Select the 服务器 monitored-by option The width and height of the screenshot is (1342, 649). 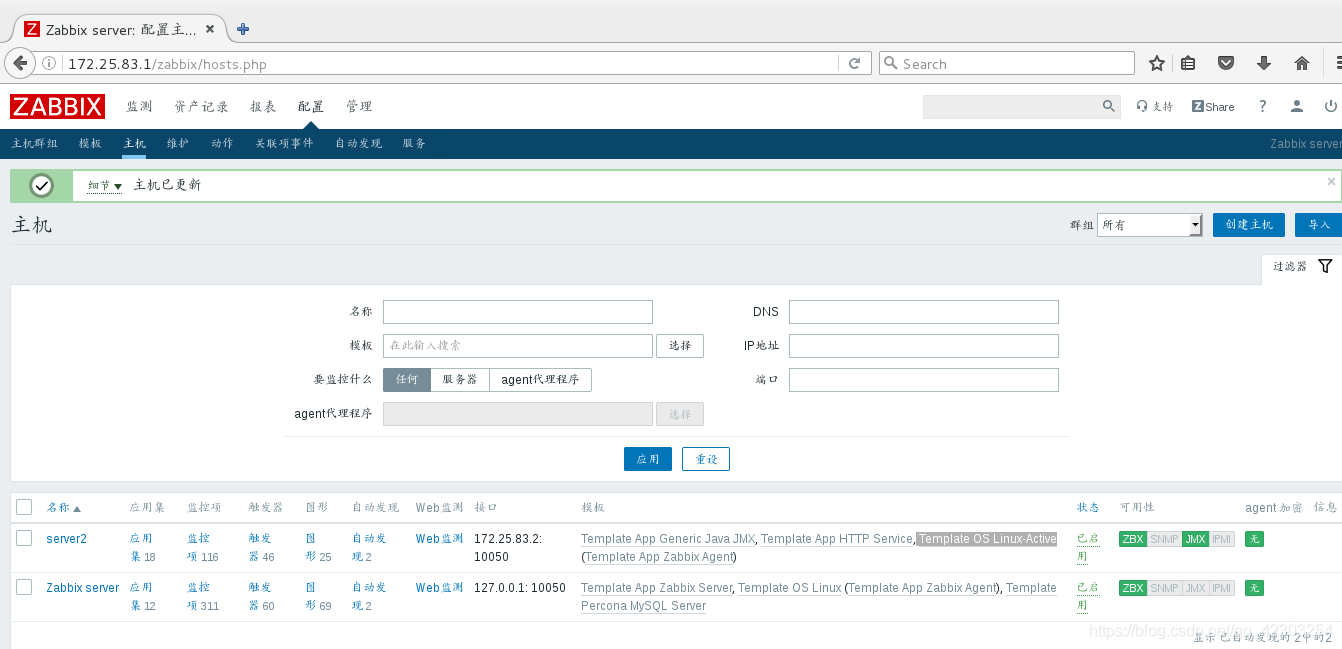[460, 380]
